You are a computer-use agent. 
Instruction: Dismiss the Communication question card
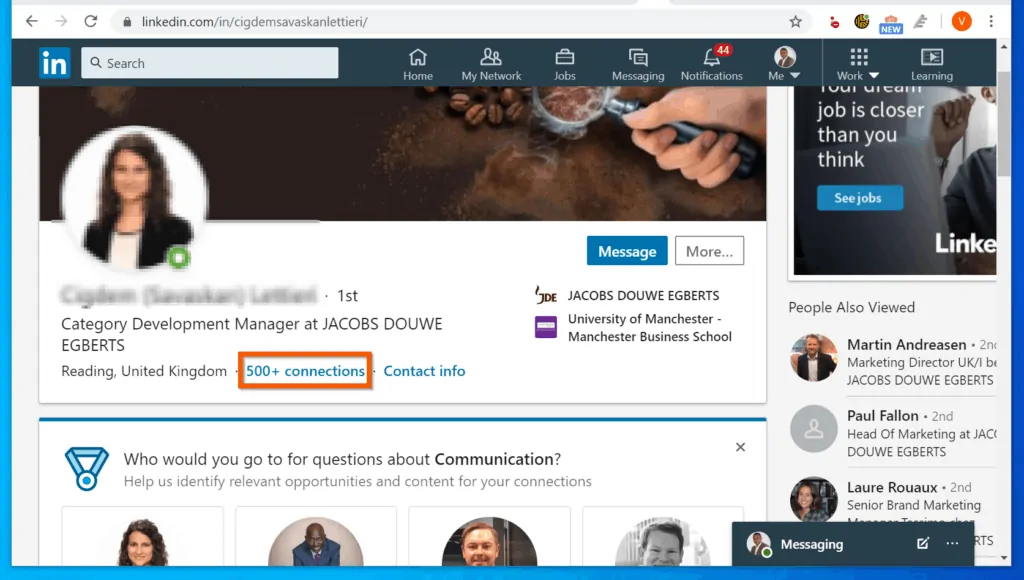740,447
